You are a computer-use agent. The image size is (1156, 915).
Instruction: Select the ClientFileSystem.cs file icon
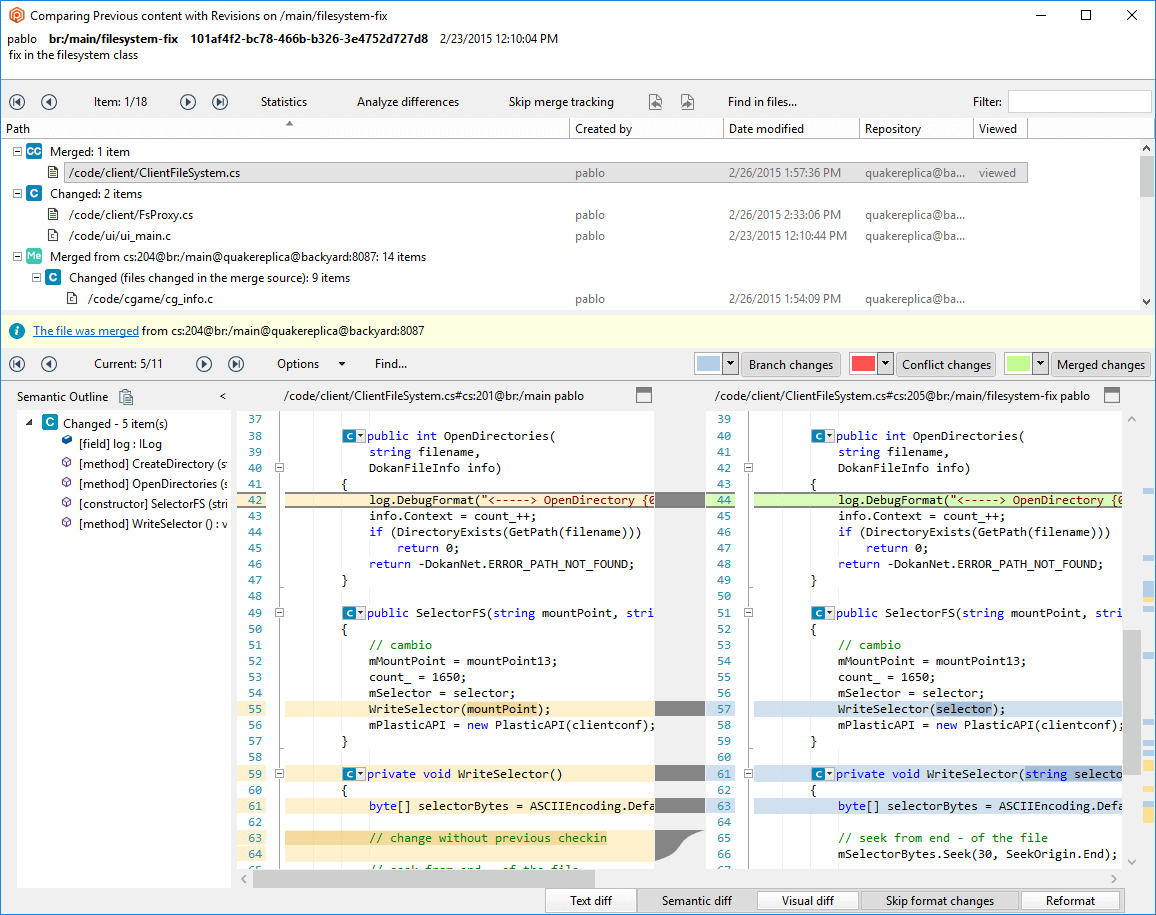click(x=52, y=173)
